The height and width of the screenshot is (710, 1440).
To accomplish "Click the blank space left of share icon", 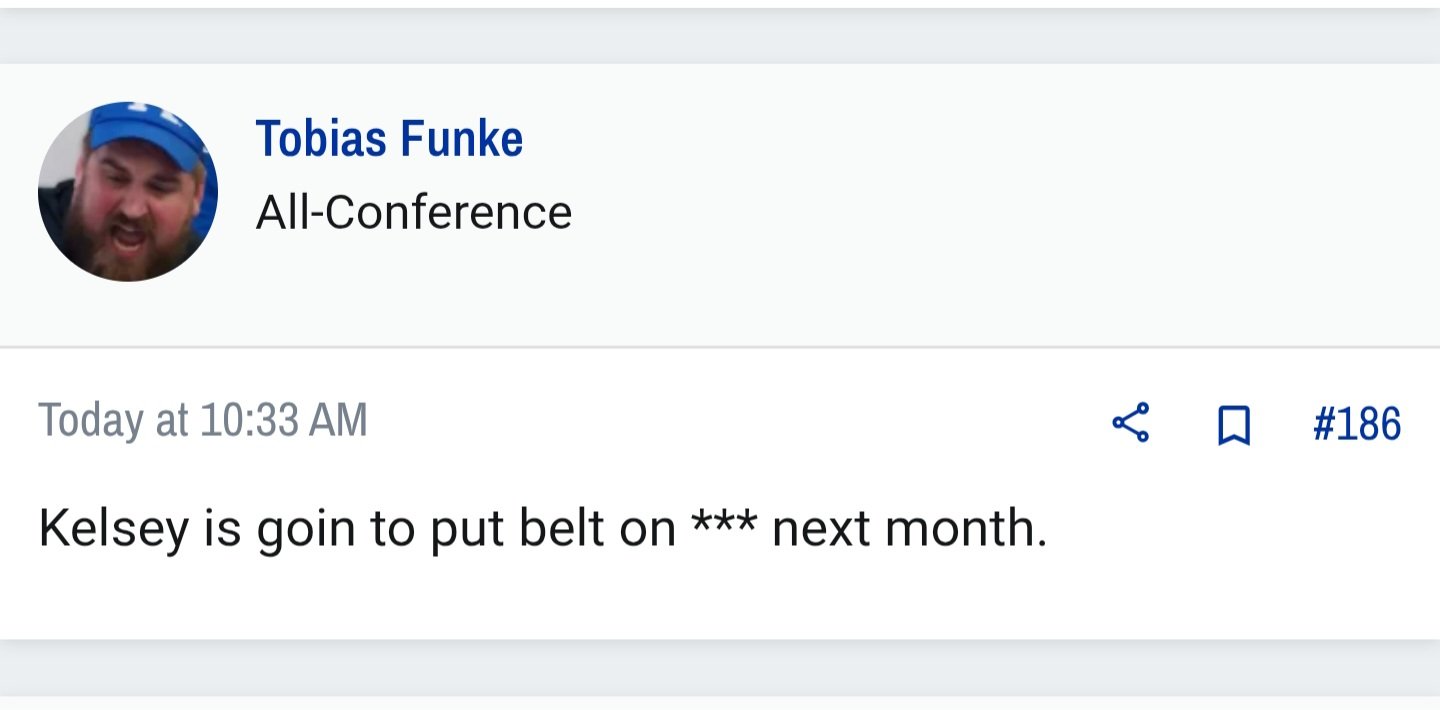I will [x=740, y=423].
